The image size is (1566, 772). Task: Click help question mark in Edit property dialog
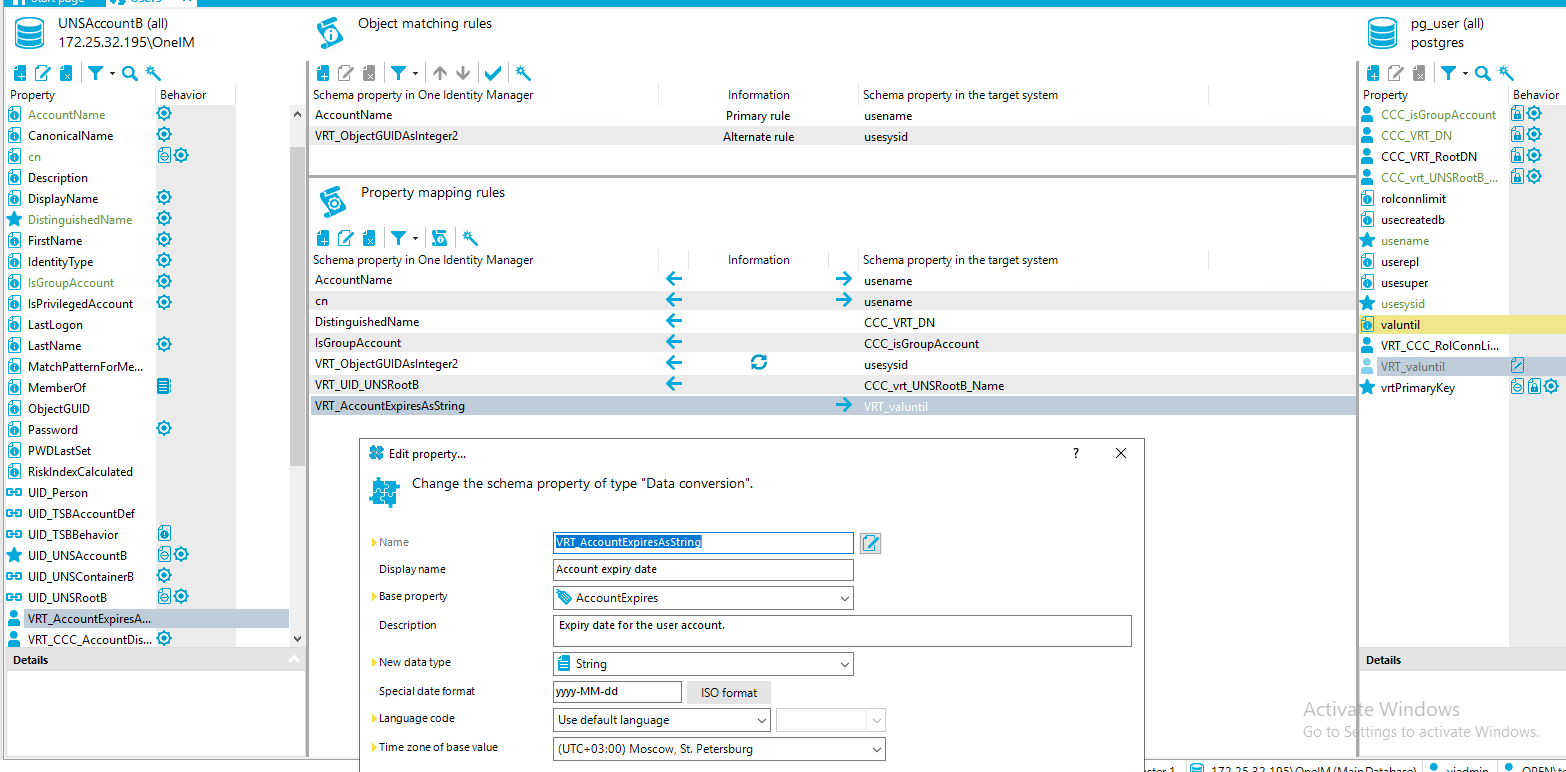[1076, 453]
